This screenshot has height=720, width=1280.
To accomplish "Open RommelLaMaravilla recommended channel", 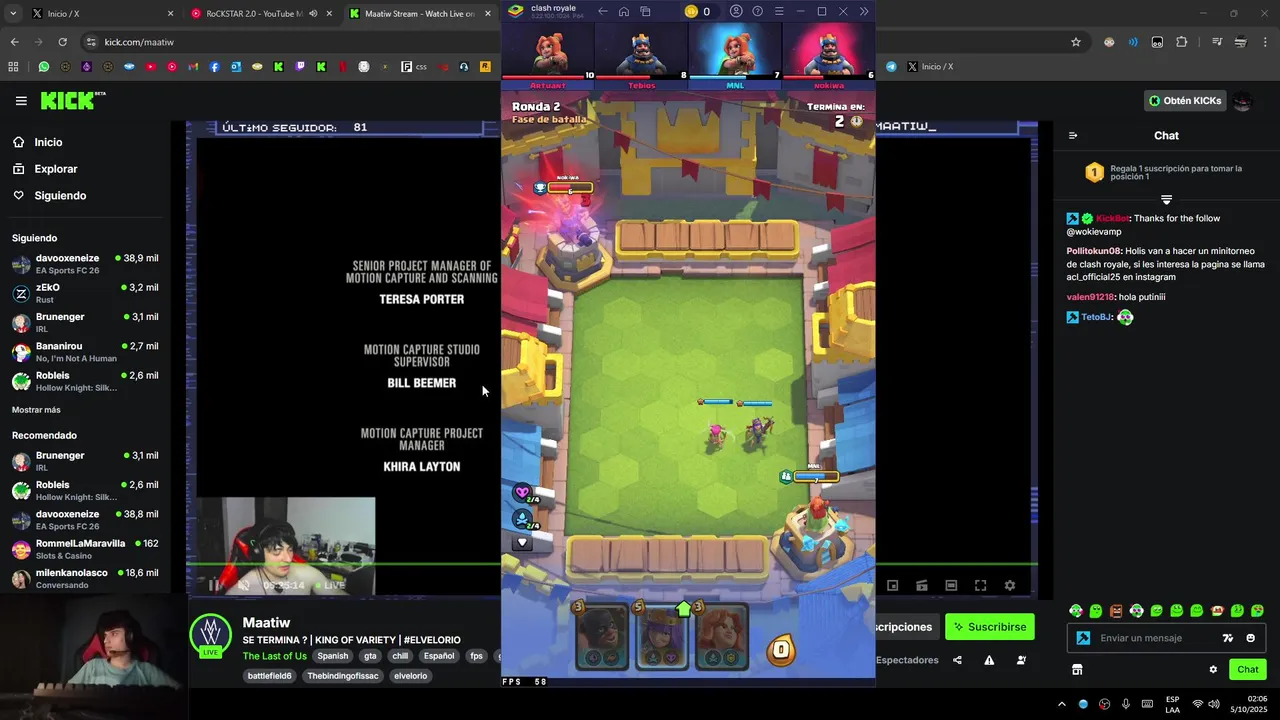I will [x=85, y=549].
